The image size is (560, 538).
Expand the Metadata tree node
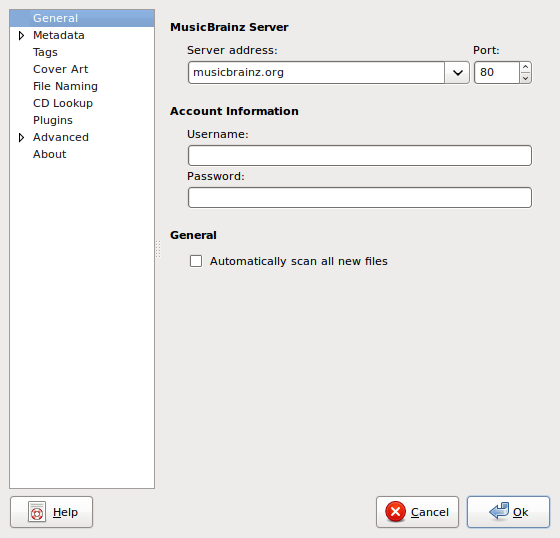click(21, 35)
